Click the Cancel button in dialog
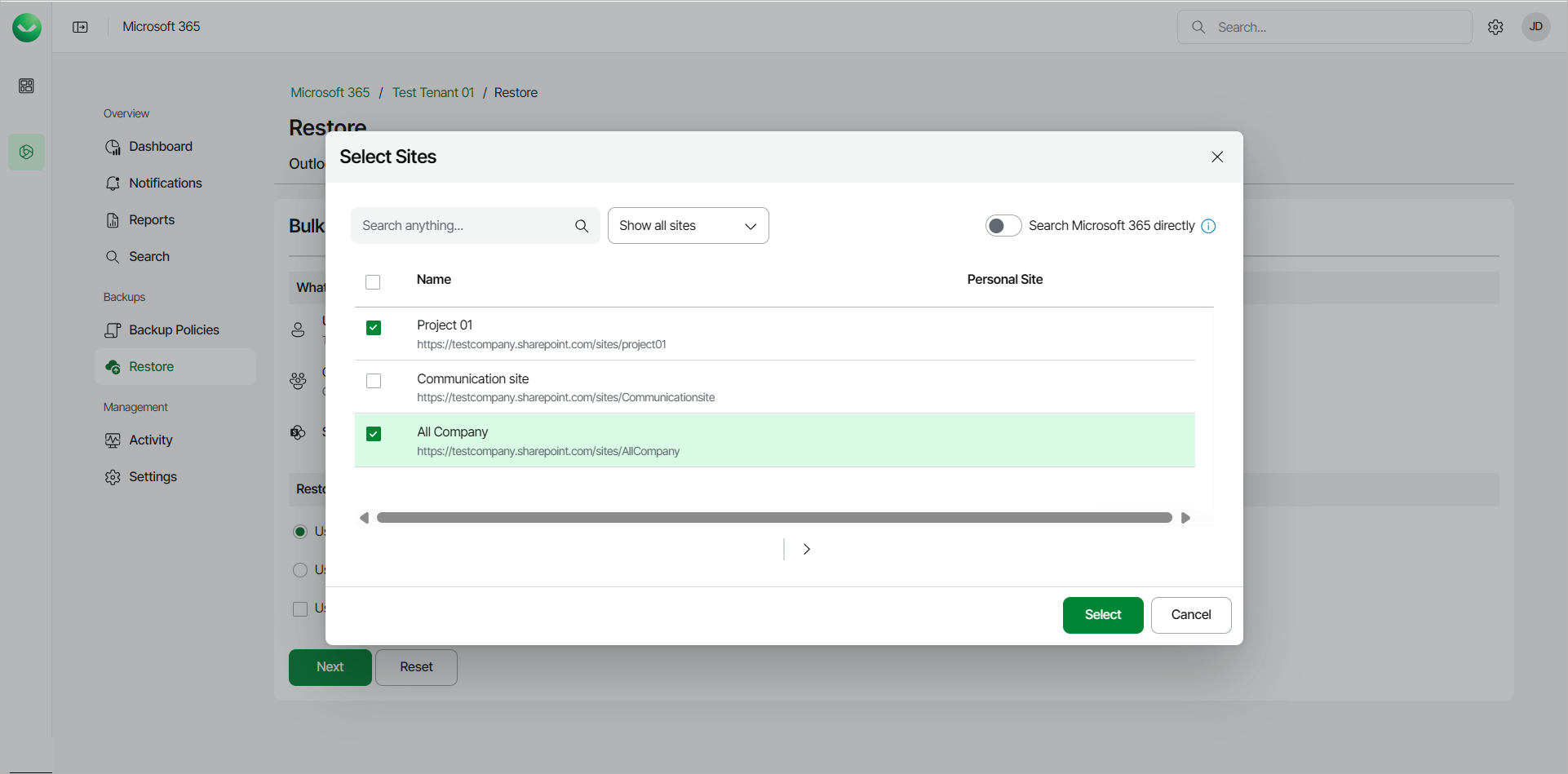The image size is (1568, 774). pyautogui.click(x=1190, y=615)
